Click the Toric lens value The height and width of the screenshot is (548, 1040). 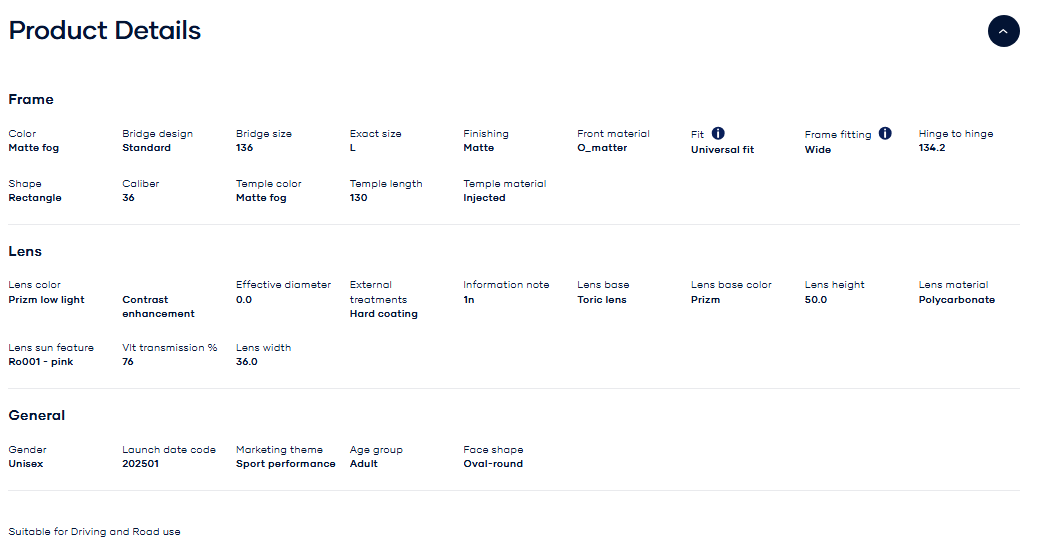pos(602,300)
